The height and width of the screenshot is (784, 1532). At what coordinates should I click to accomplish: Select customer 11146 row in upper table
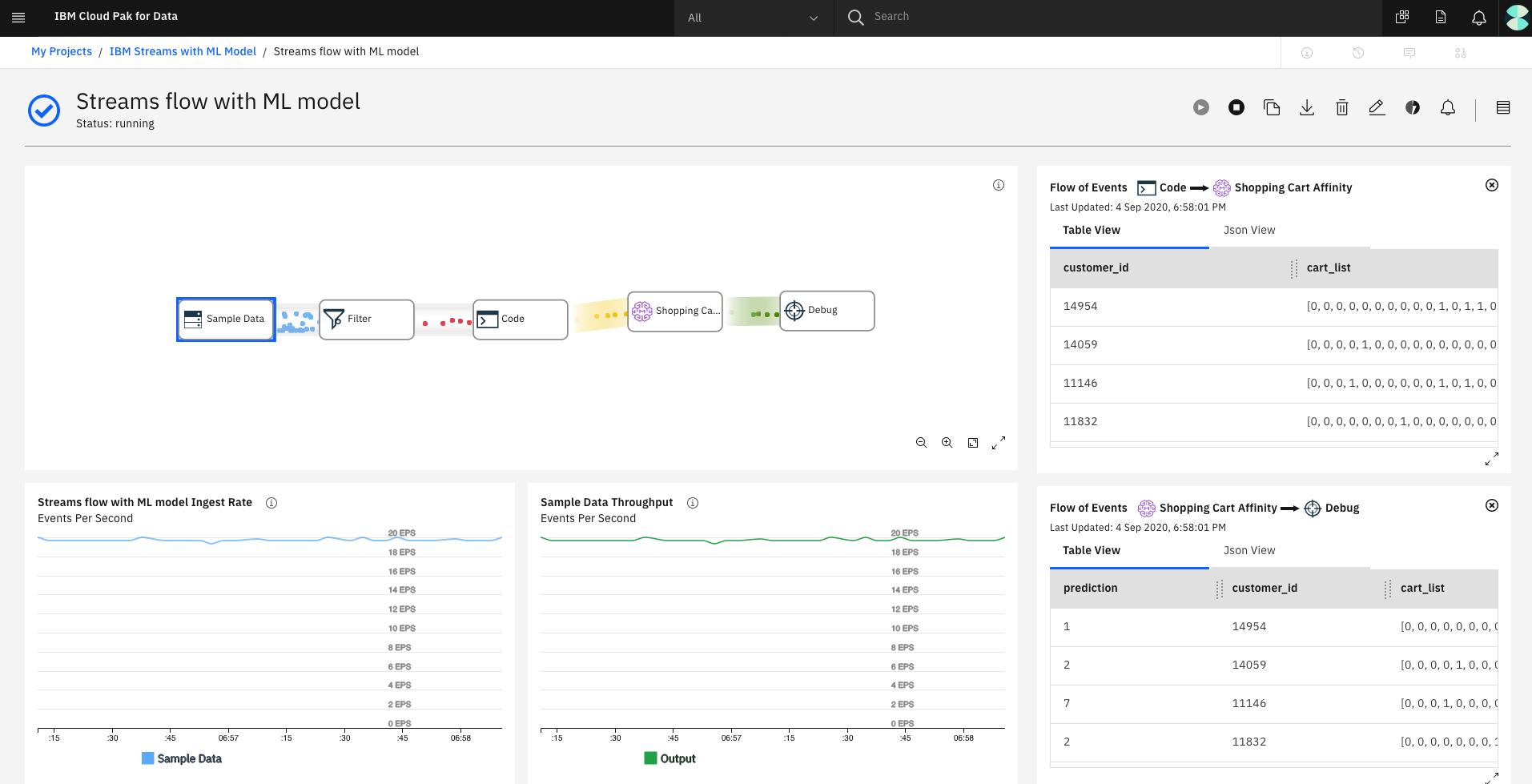point(1273,384)
